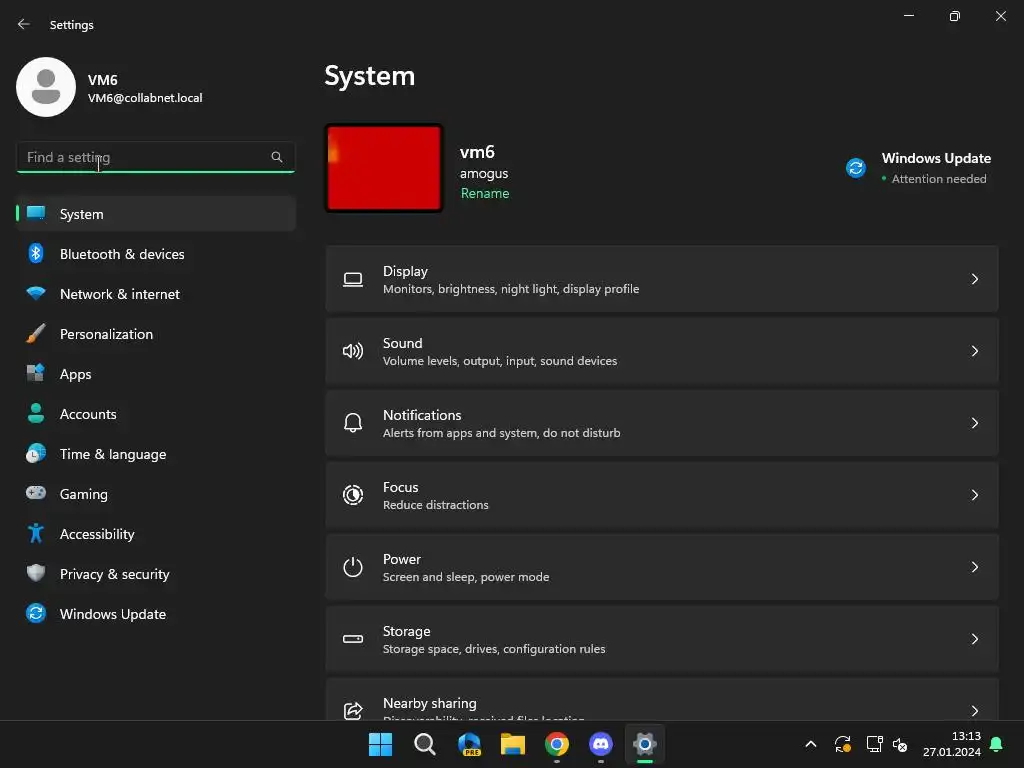Open Display monitors and brightness card

coord(662,279)
